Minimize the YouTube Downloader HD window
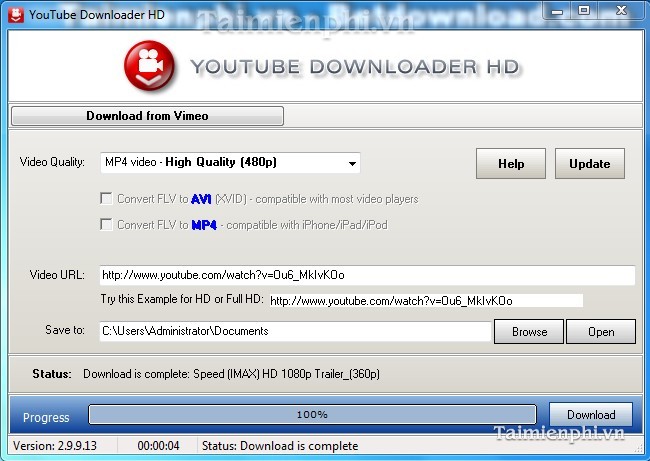Screen dimensions: 650x461 point(557,11)
